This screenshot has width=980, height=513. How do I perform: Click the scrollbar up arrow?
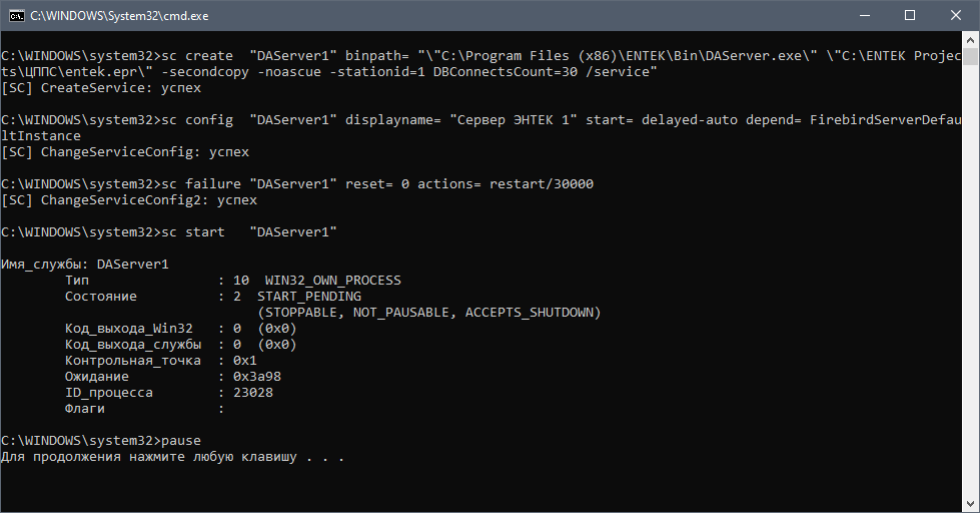pos(971,40)
